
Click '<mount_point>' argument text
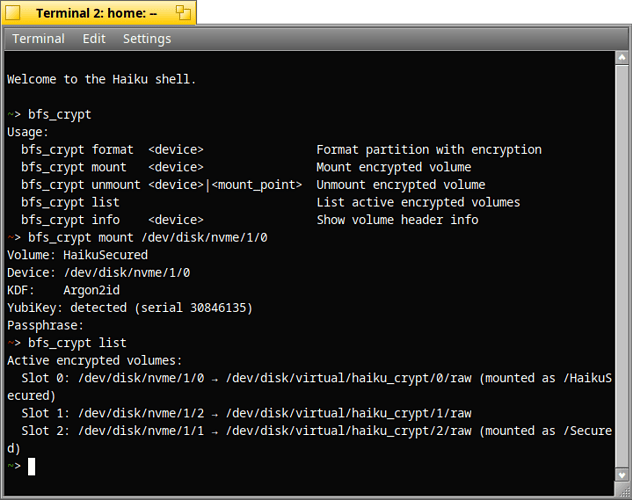(257, 185)
